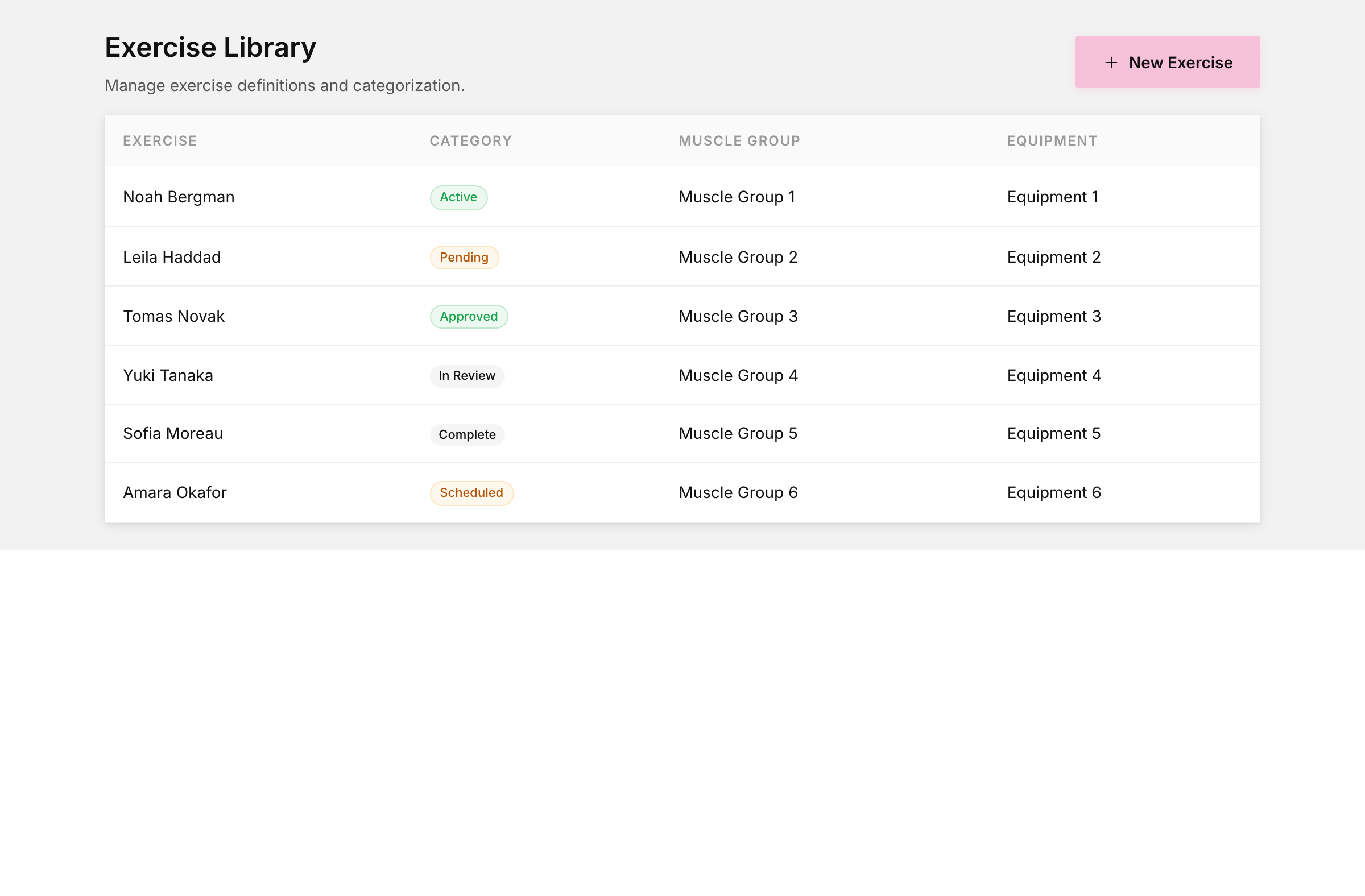Open the Tomas Novak row
The image size is (1365, 896).
pos(682,316)
